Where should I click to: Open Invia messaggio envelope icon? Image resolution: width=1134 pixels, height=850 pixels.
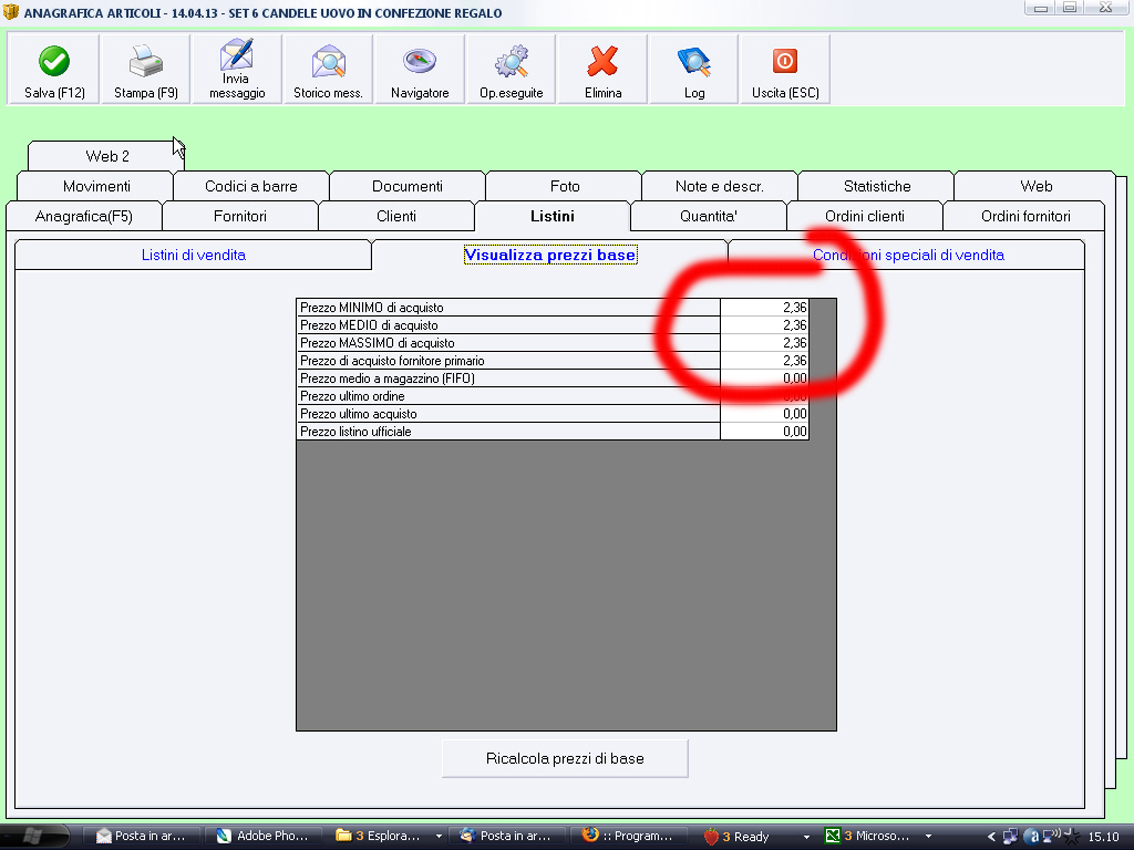click(x=236, y=69)
